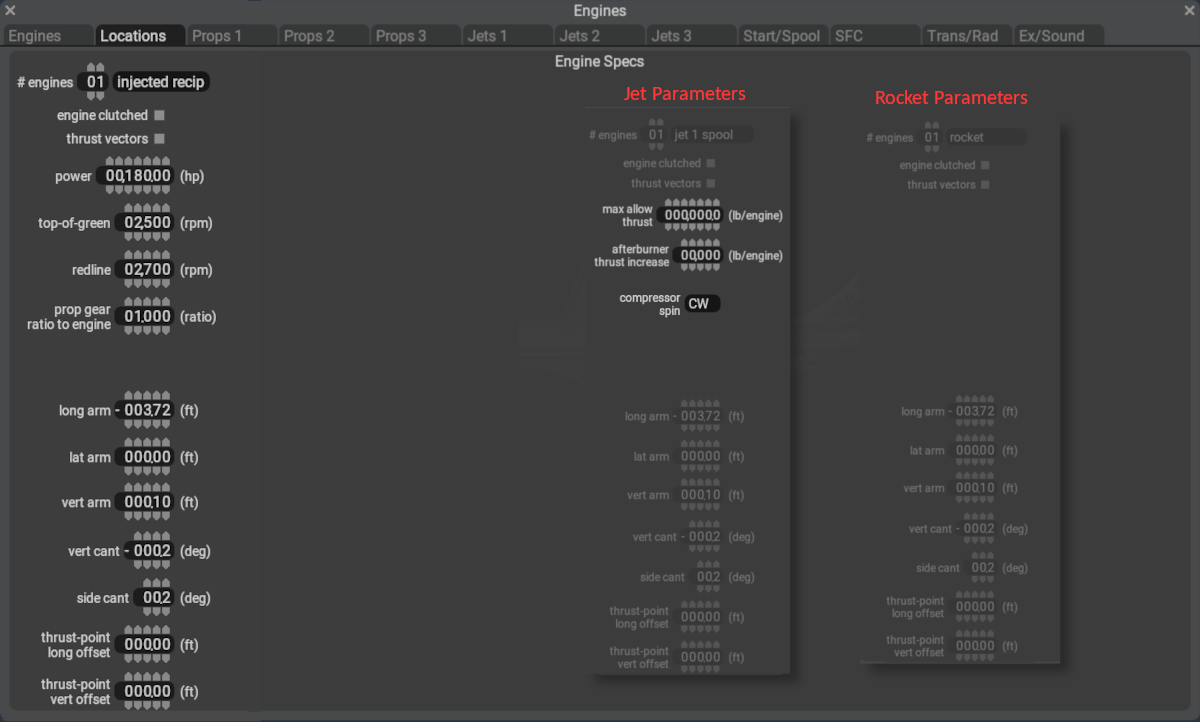Click the top-right X icon of Engines window
Image resolution: width=1200 pixels, height=722 pixels.
point(1189,11)
